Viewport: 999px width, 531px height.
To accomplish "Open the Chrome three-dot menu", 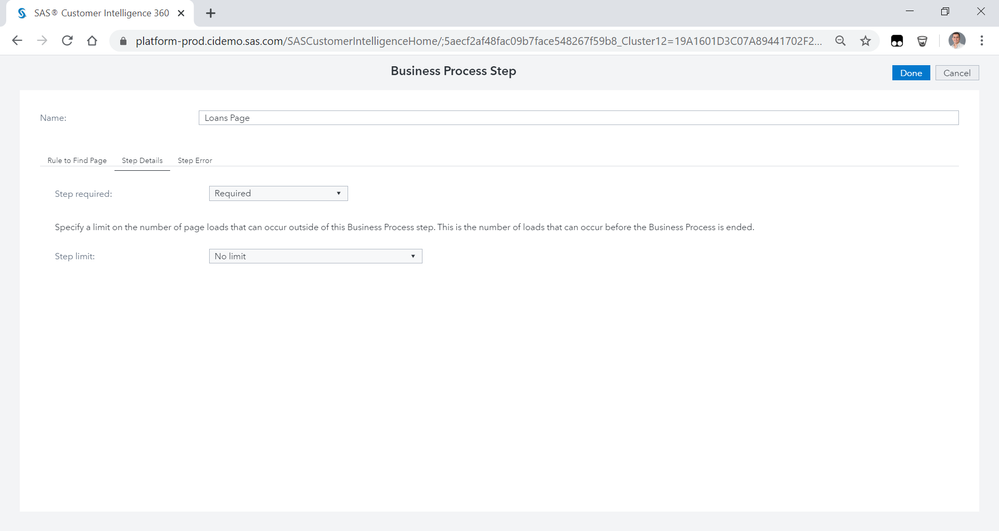I will (x=983, y=41).
